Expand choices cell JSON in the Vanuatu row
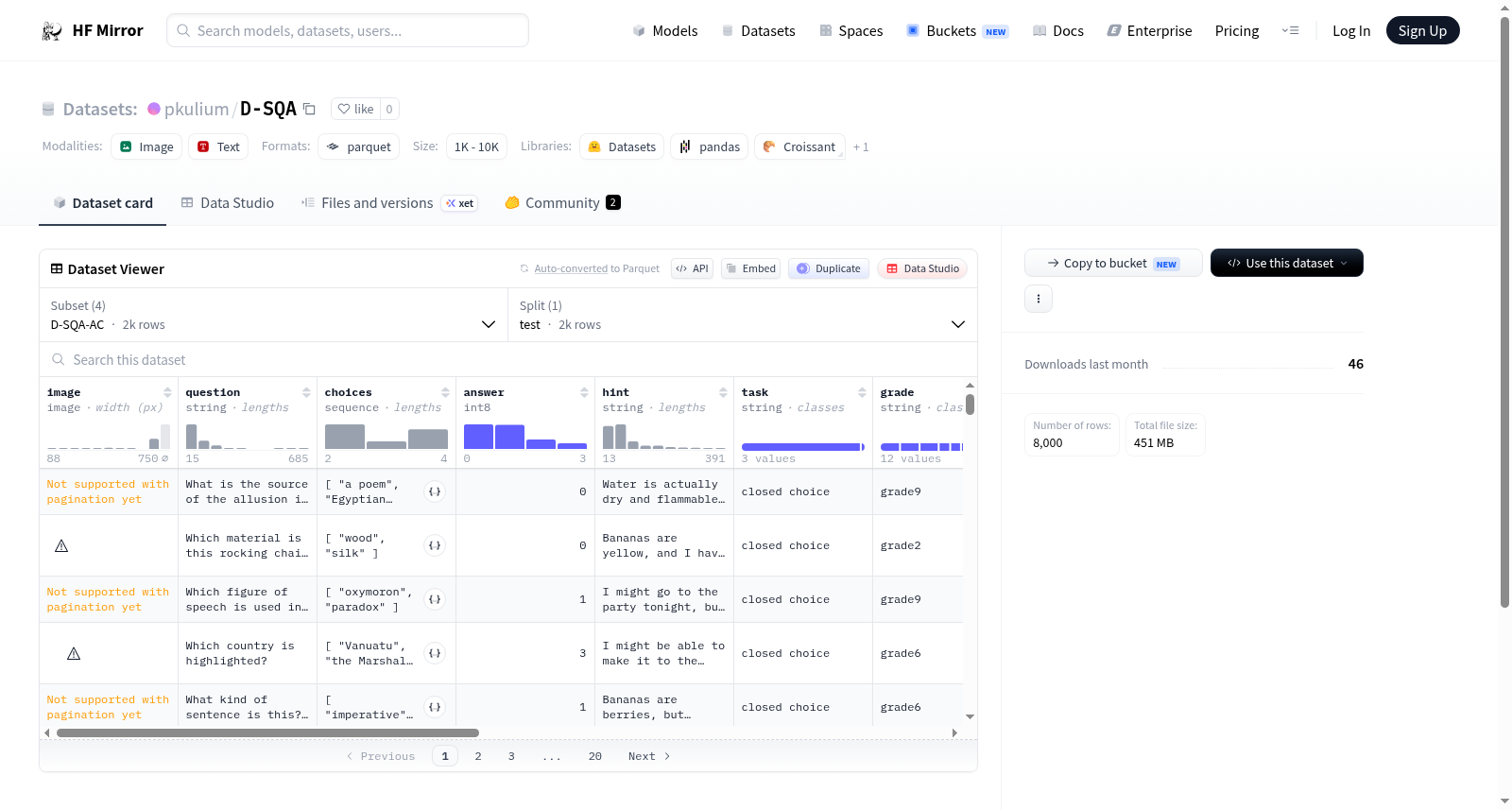 [435, 653]
